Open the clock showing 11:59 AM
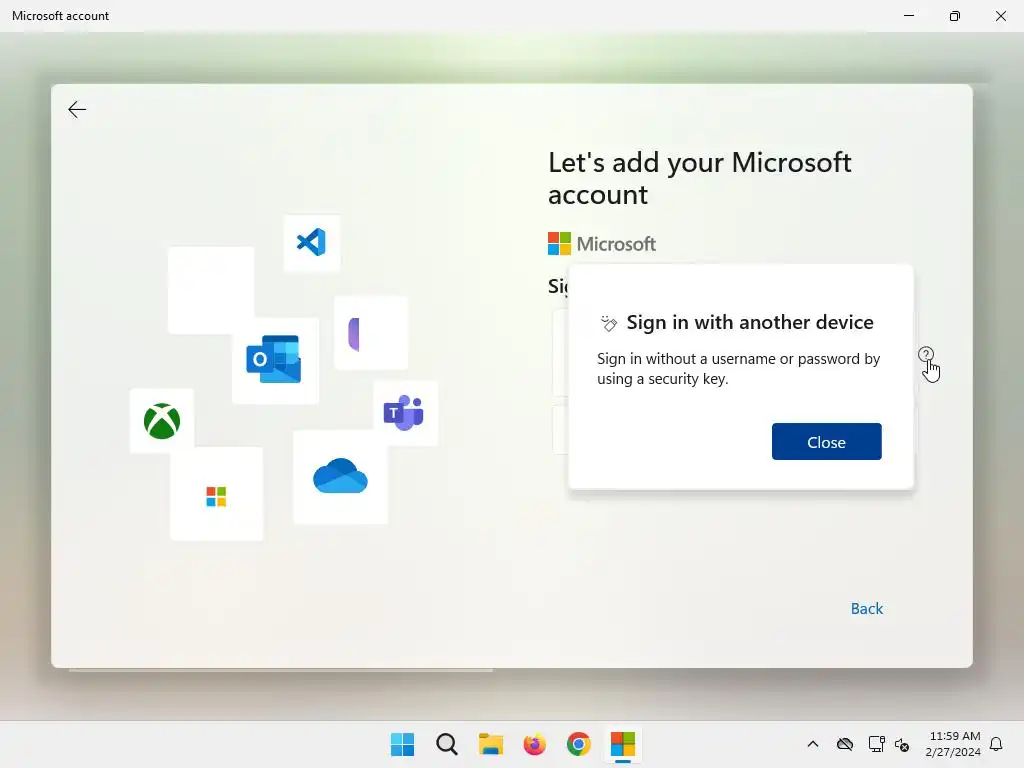Viewport: 1024px width, 768px height. pyautogui.click(x=953, y=744)
